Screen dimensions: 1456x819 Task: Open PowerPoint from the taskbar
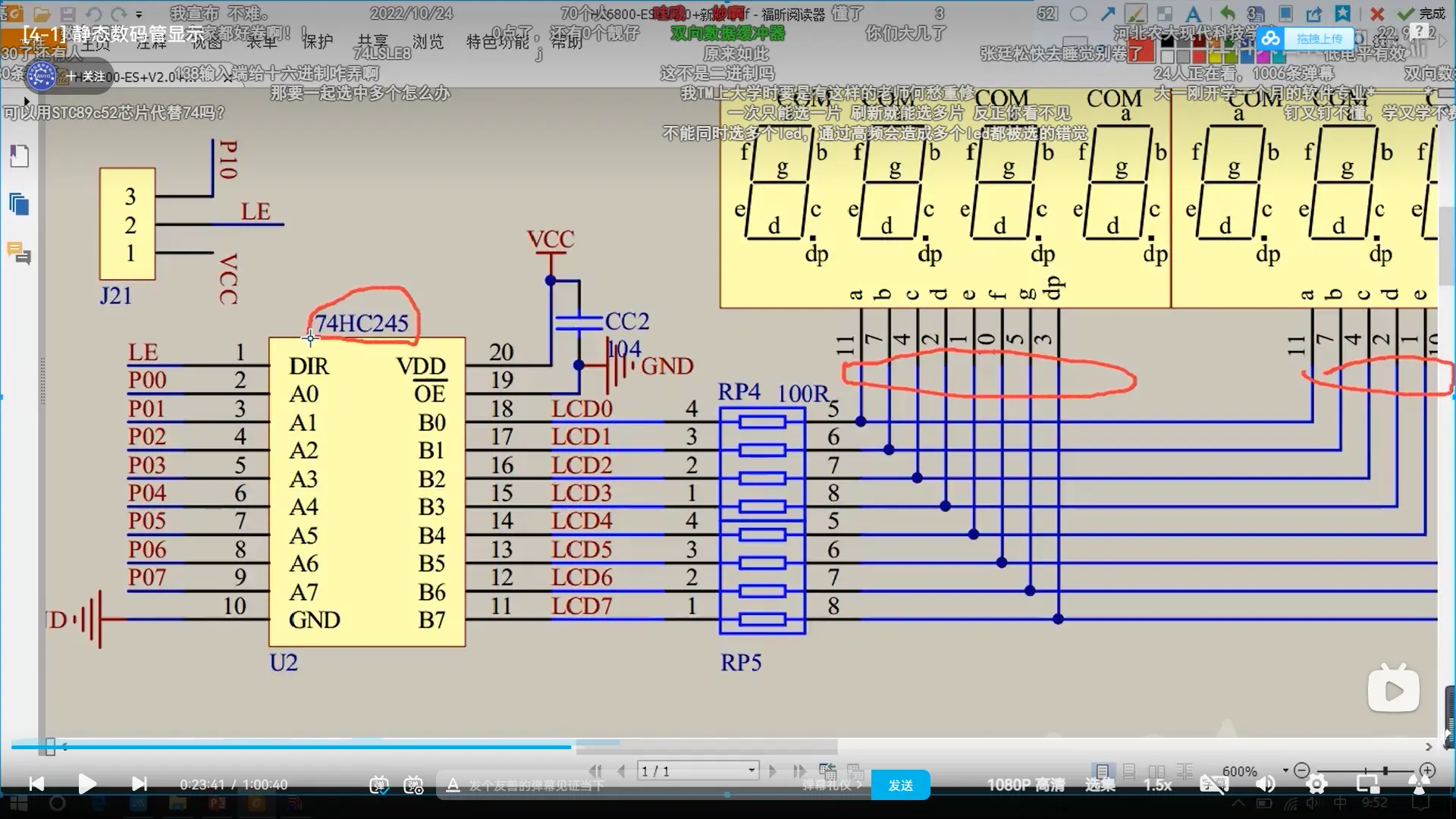pos(217,804)
